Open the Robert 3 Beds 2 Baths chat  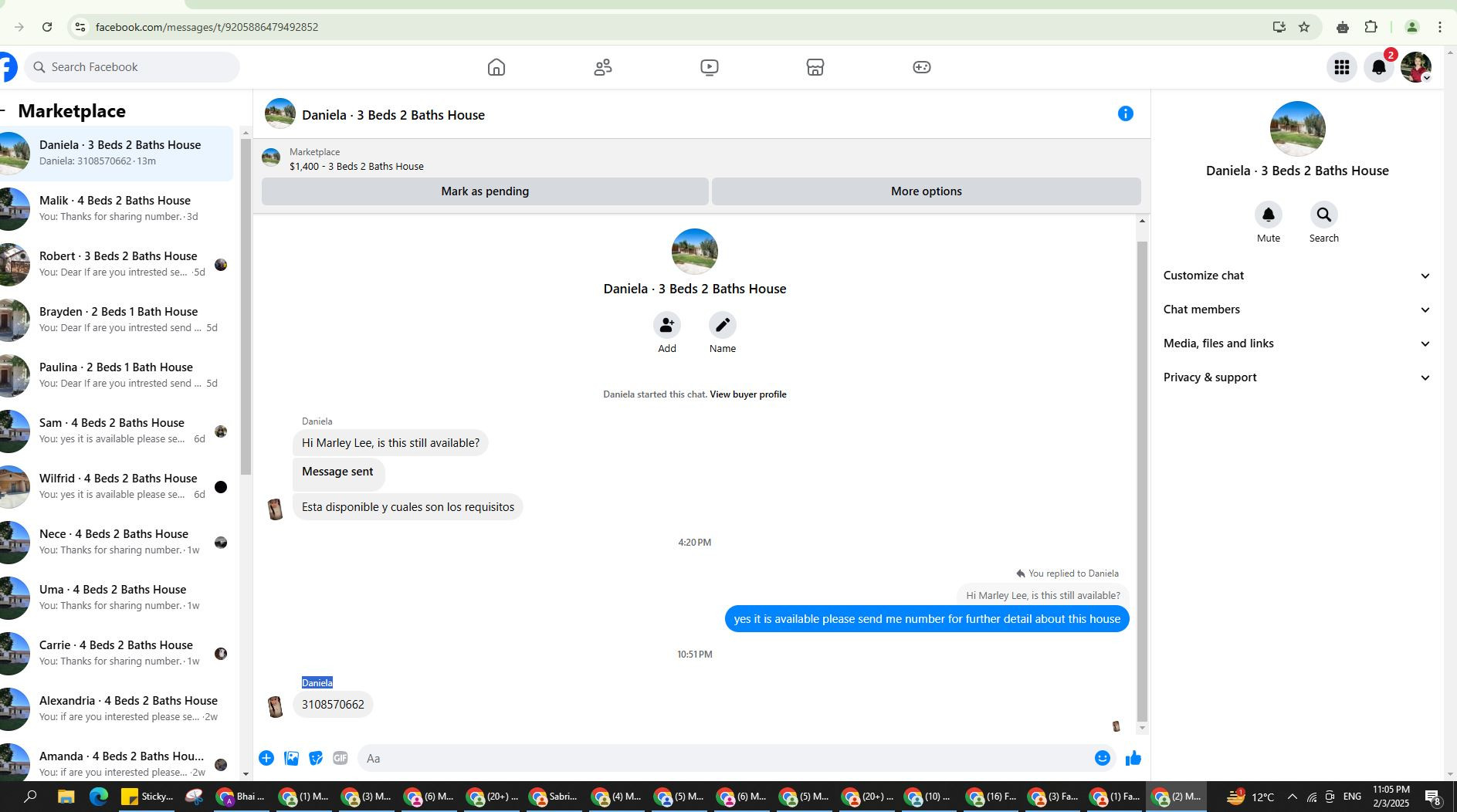pyautogui.click(x=116, y=264)
